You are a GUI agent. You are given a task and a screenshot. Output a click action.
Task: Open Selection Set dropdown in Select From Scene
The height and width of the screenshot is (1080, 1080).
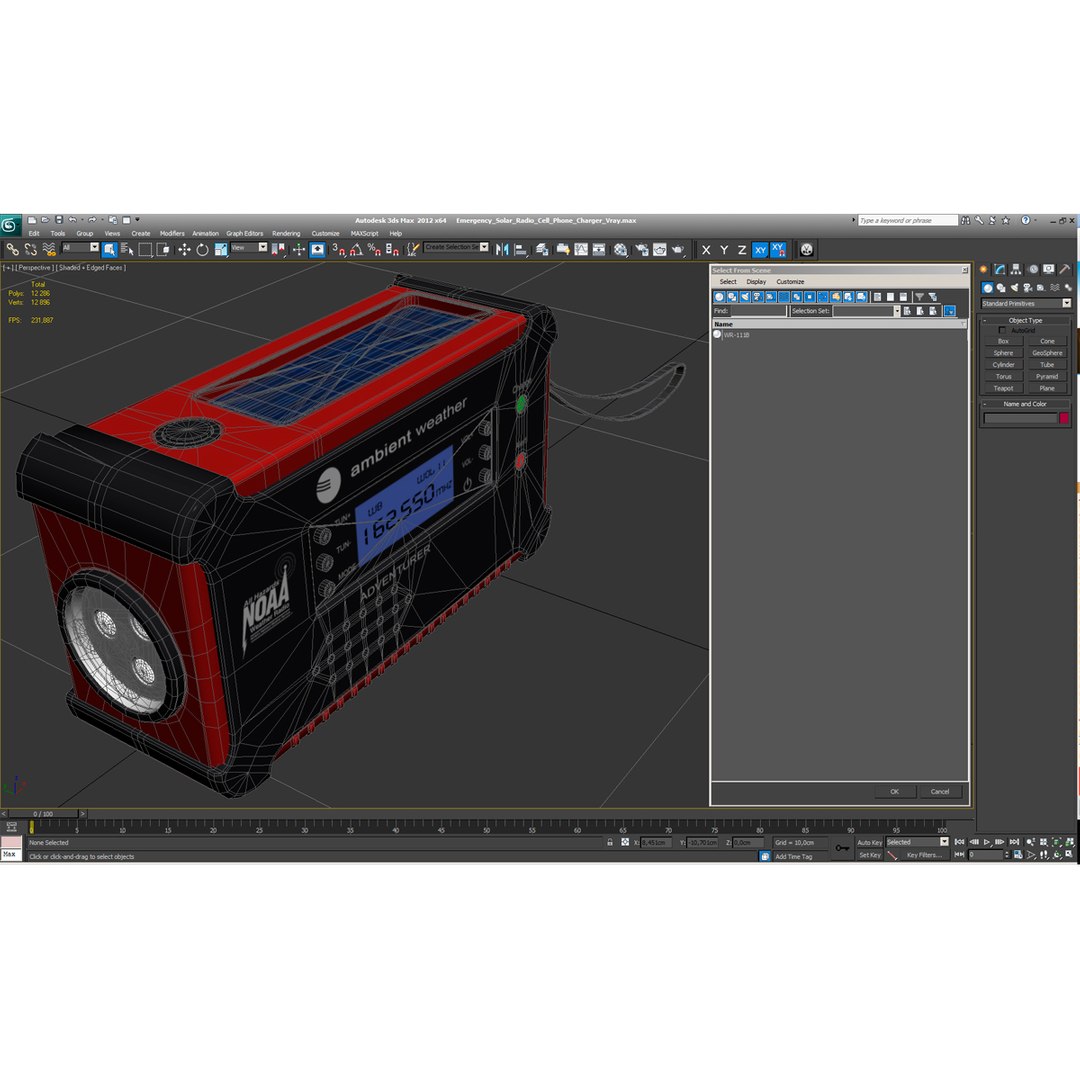tap(866, 311)
